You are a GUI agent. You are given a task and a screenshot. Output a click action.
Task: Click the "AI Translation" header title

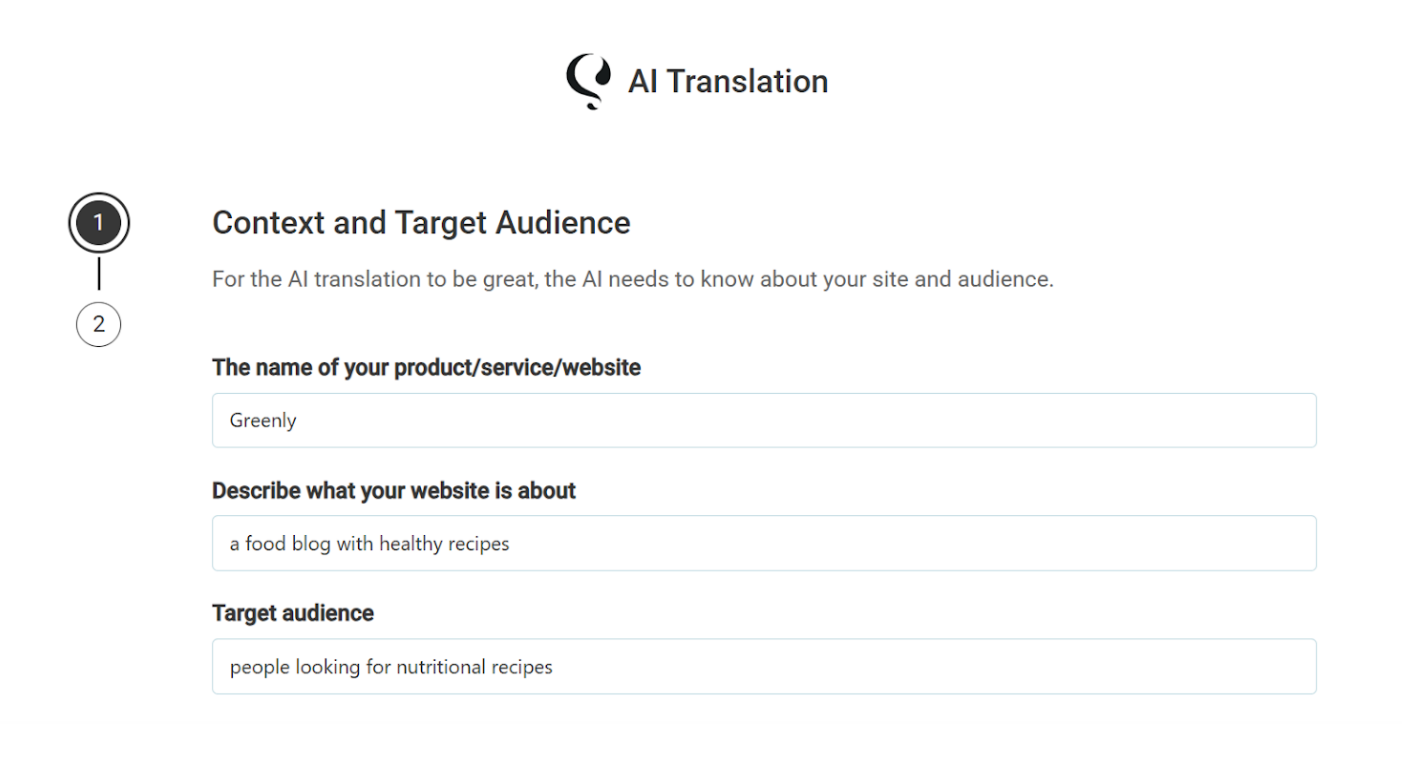(x=727, y=81)
